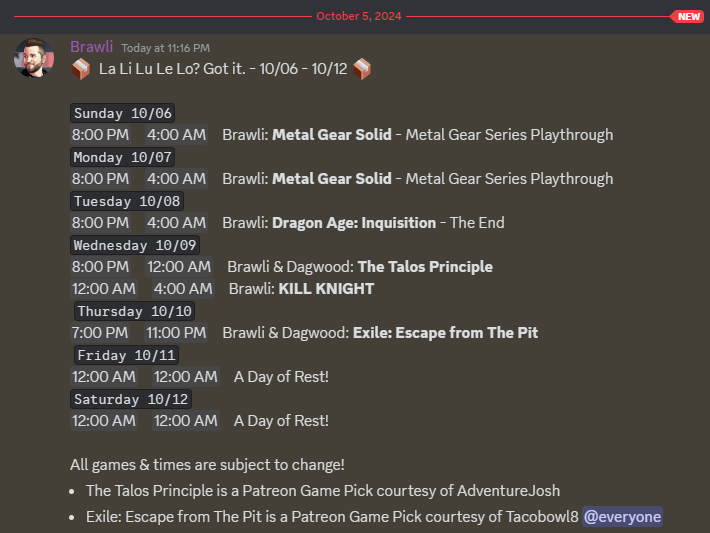Click Friday's A Day of Rest! text
Screen dimensions: 710x533
coord(281,377)
